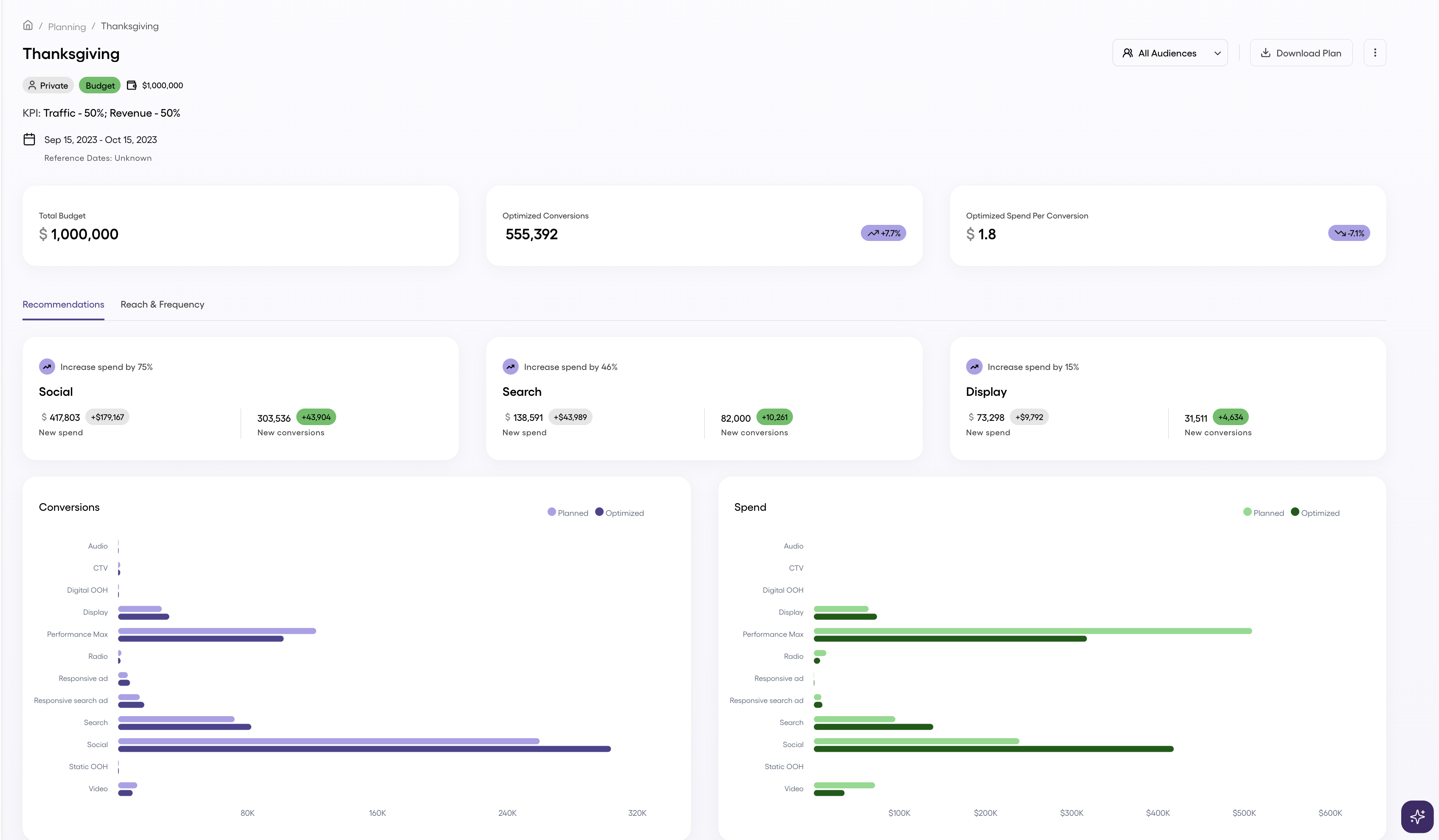Click the home icon in breadcrumb
Image resolution: width=1439 pixels, height=840 pixels.
pos(28,25)
